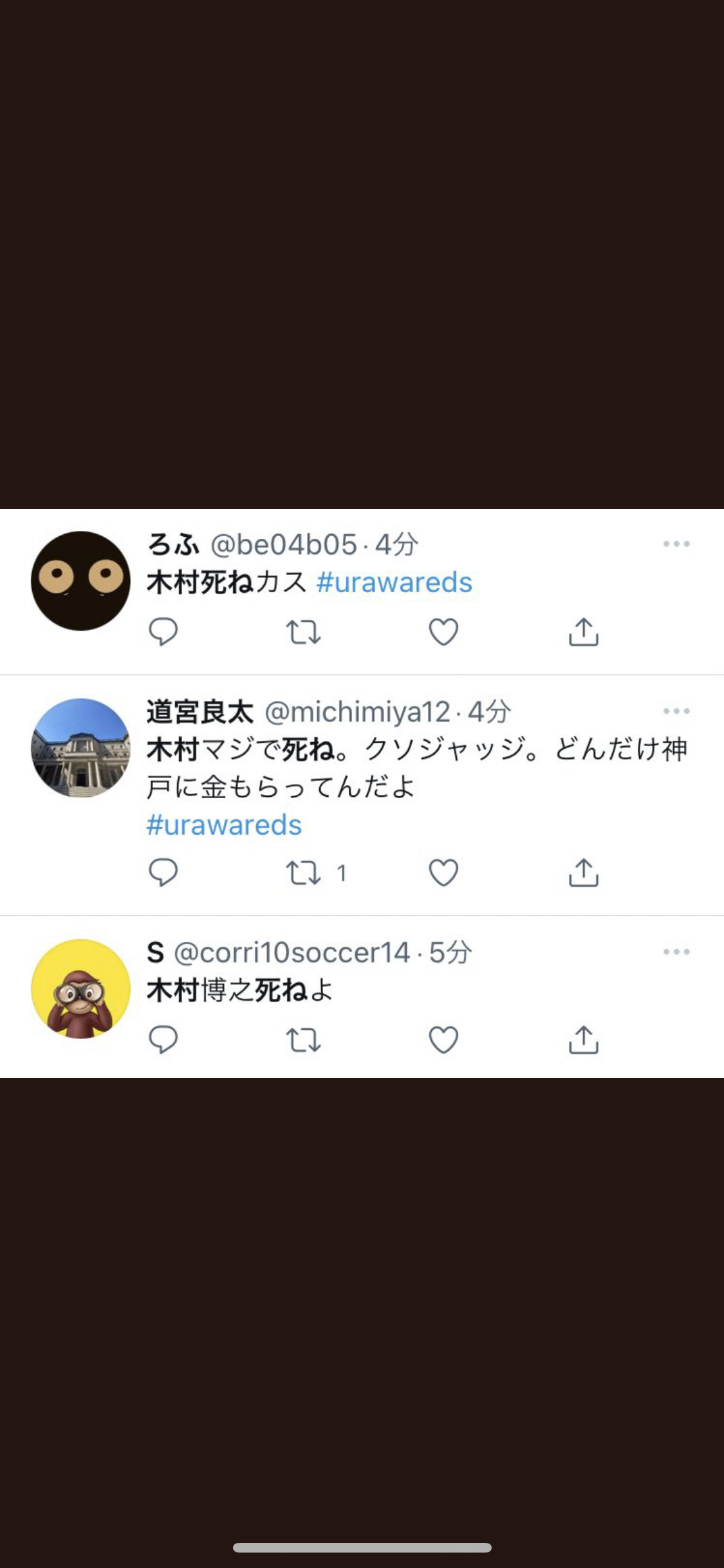Share the tweet from @be04b05
This screenshot has height=1568, width=724.
tap(584, 631)
